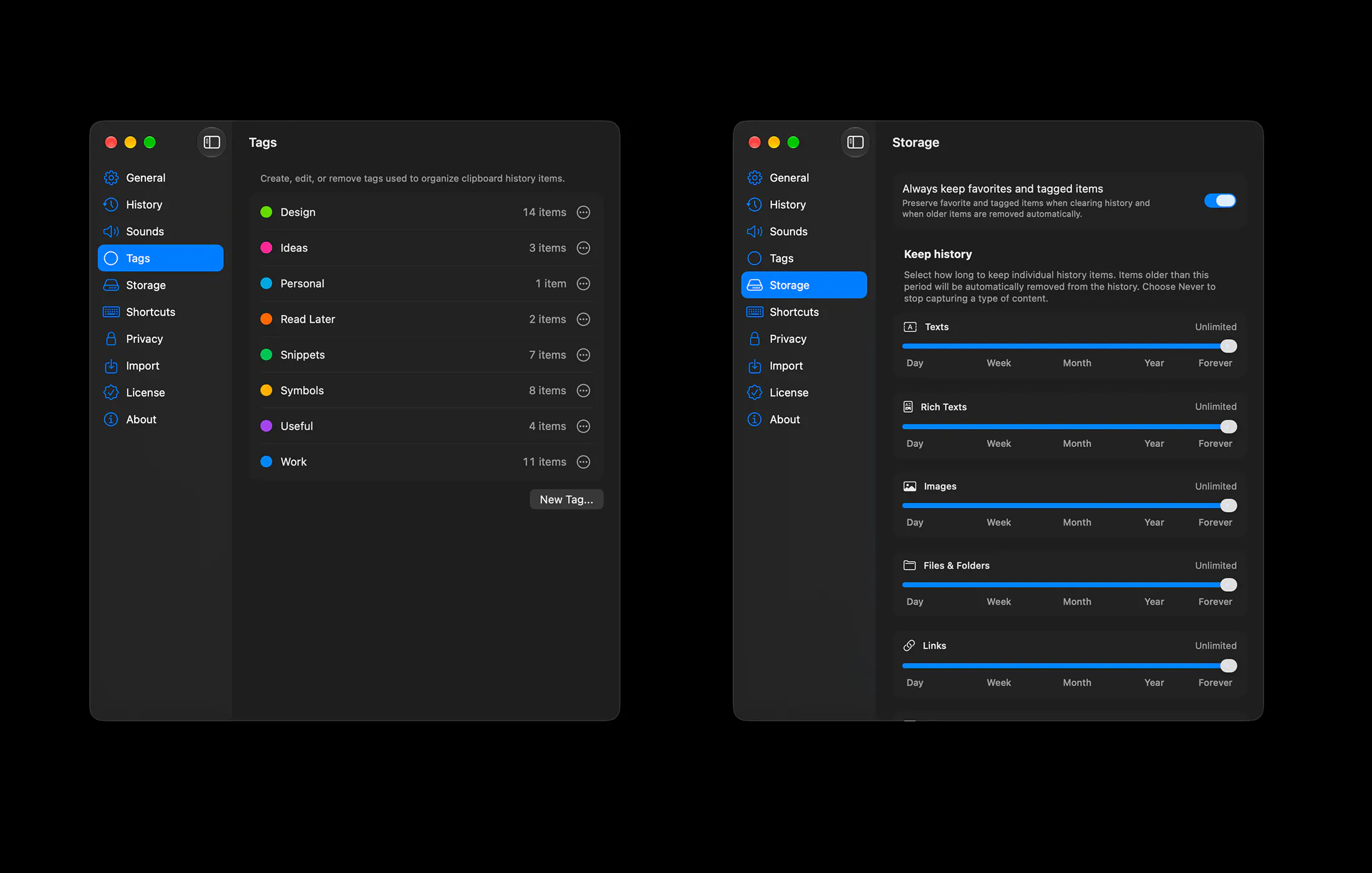Select Privacy in Storage window sidebar
Screen dimensions: 1372x873
(x=804, y=339)
